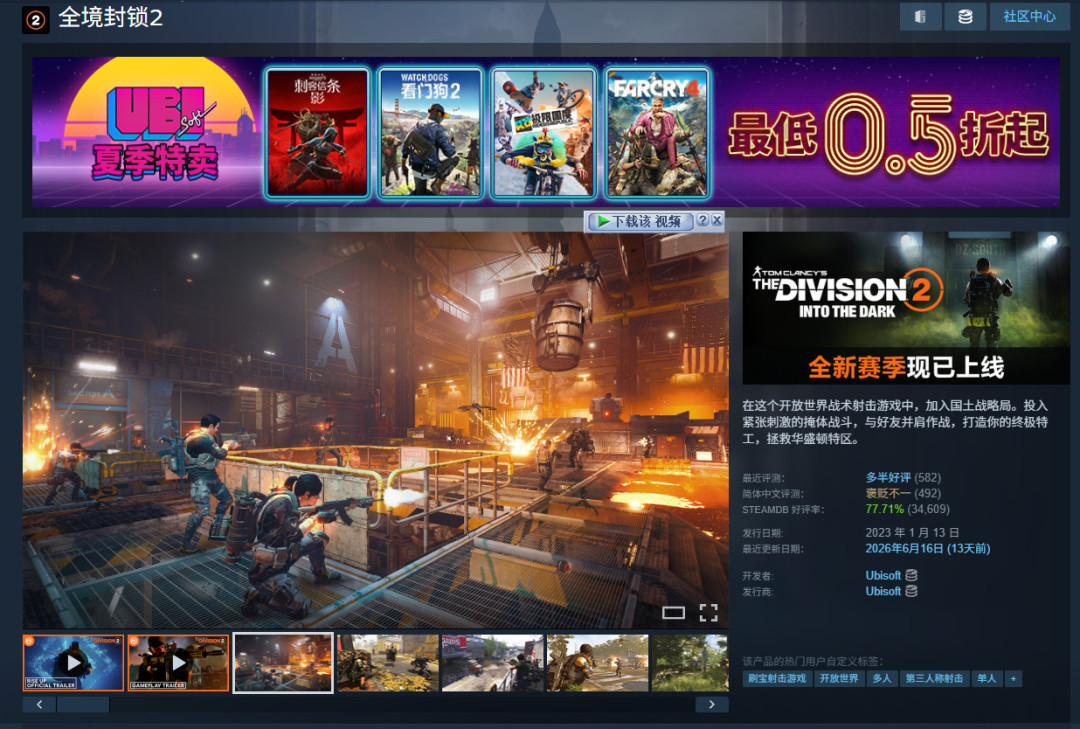Open the 多半好评 recent reviews link
This screenshot has width=1080, height=729.
click(x=888, y=478)
